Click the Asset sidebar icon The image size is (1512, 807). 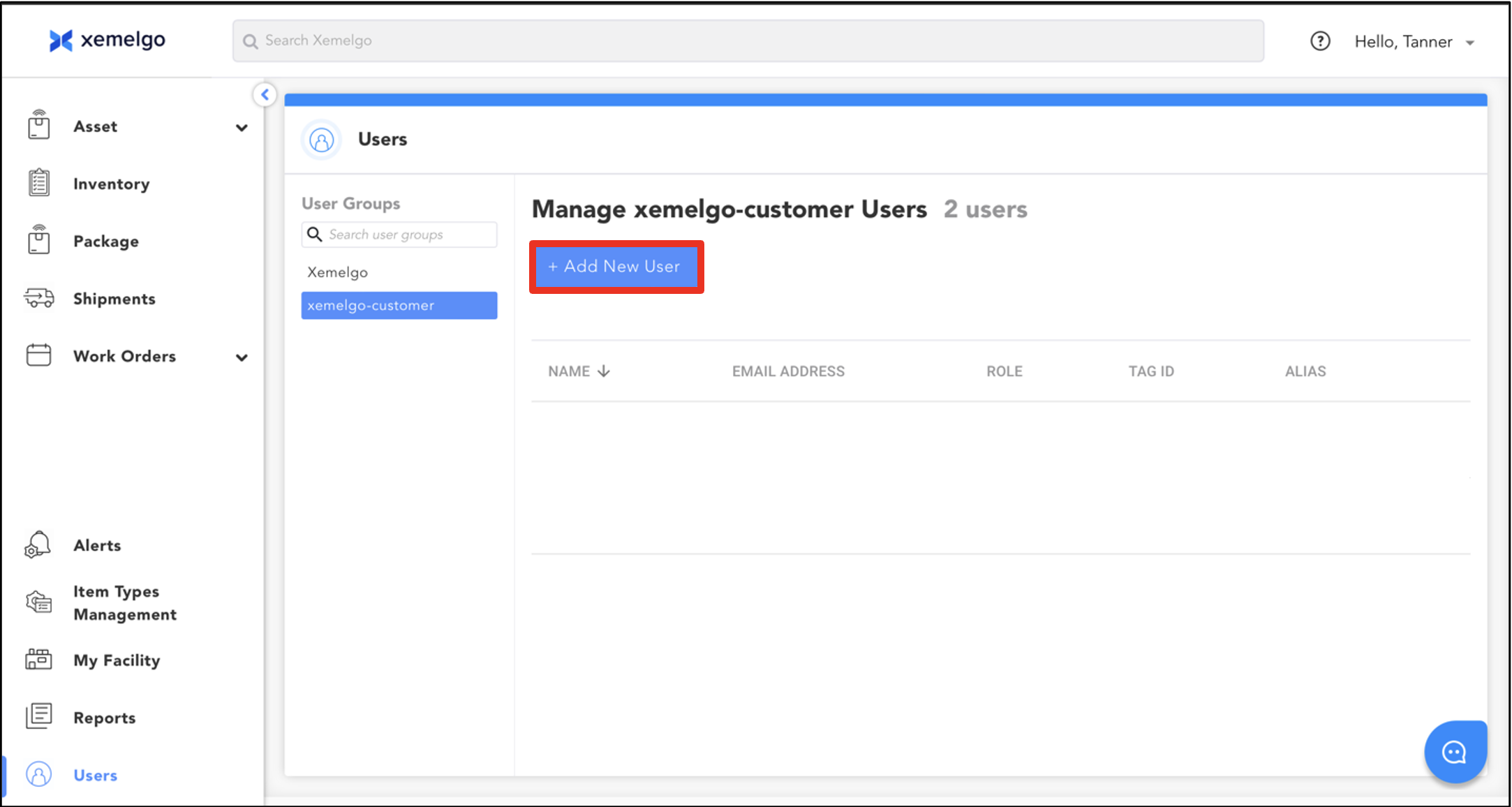(39, 126)
